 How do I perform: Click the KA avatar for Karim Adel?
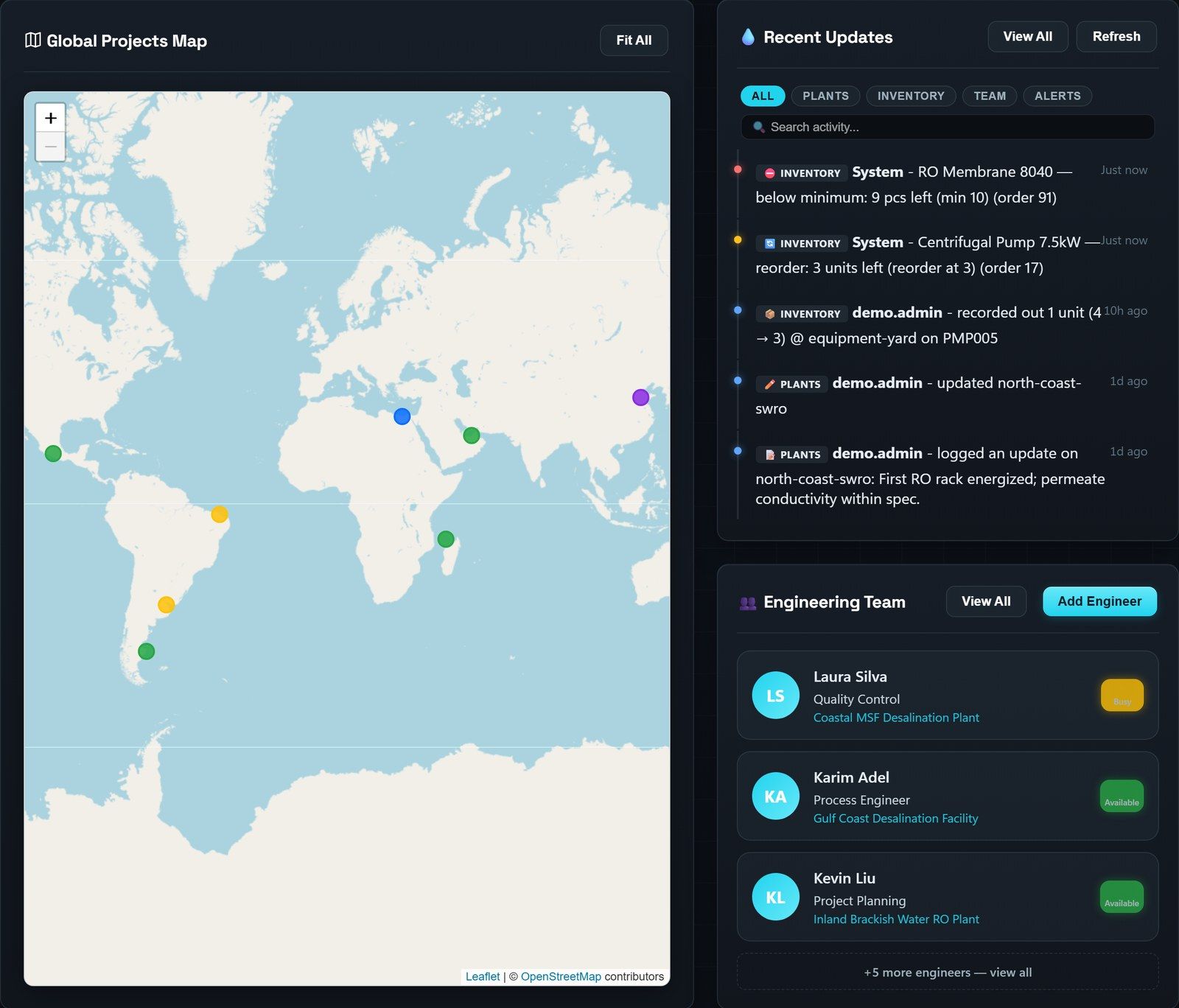pyautogui.click(x=775, y=797)
